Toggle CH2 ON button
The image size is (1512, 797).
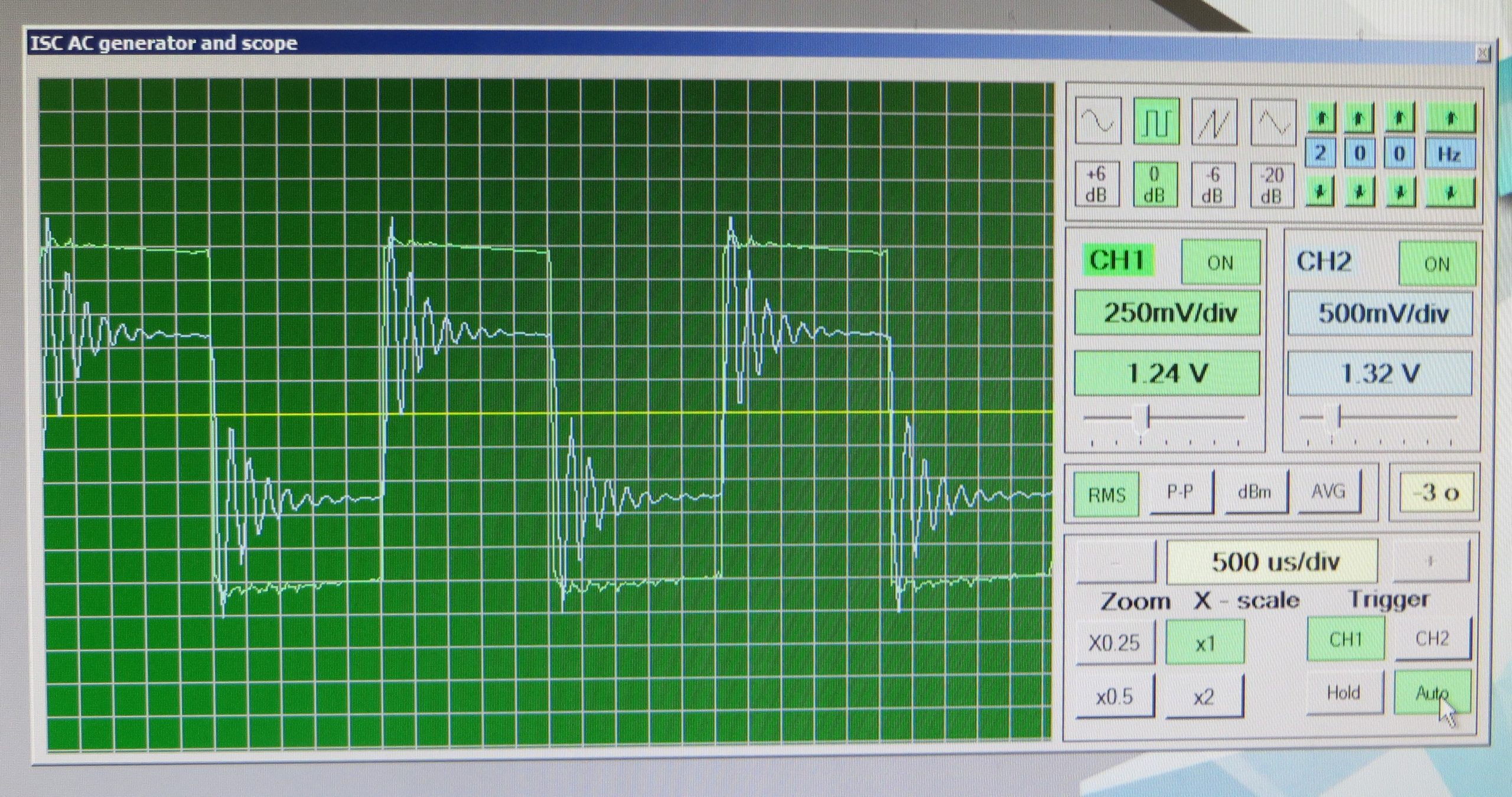1436,263
